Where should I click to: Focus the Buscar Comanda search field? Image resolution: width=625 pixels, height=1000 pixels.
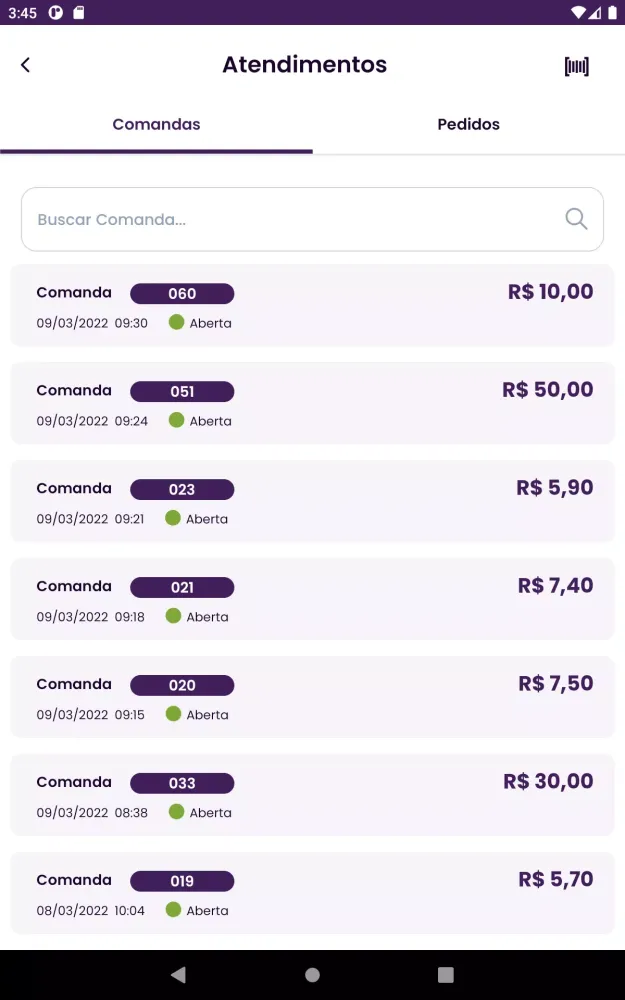click(x=312, y=219)
